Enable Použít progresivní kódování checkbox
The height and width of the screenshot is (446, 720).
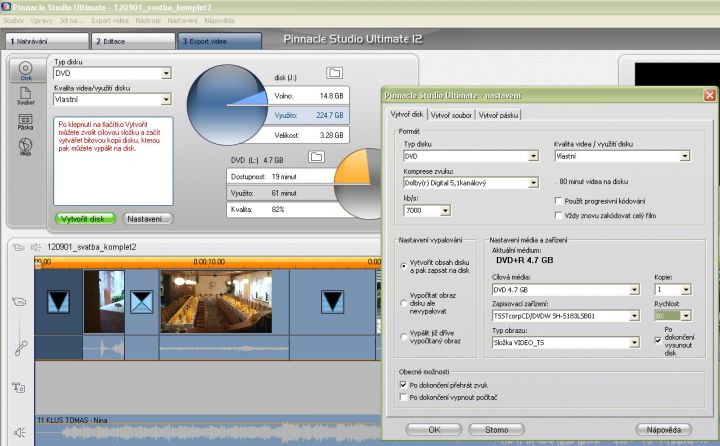pyautogui.click(x=558, y=201)
